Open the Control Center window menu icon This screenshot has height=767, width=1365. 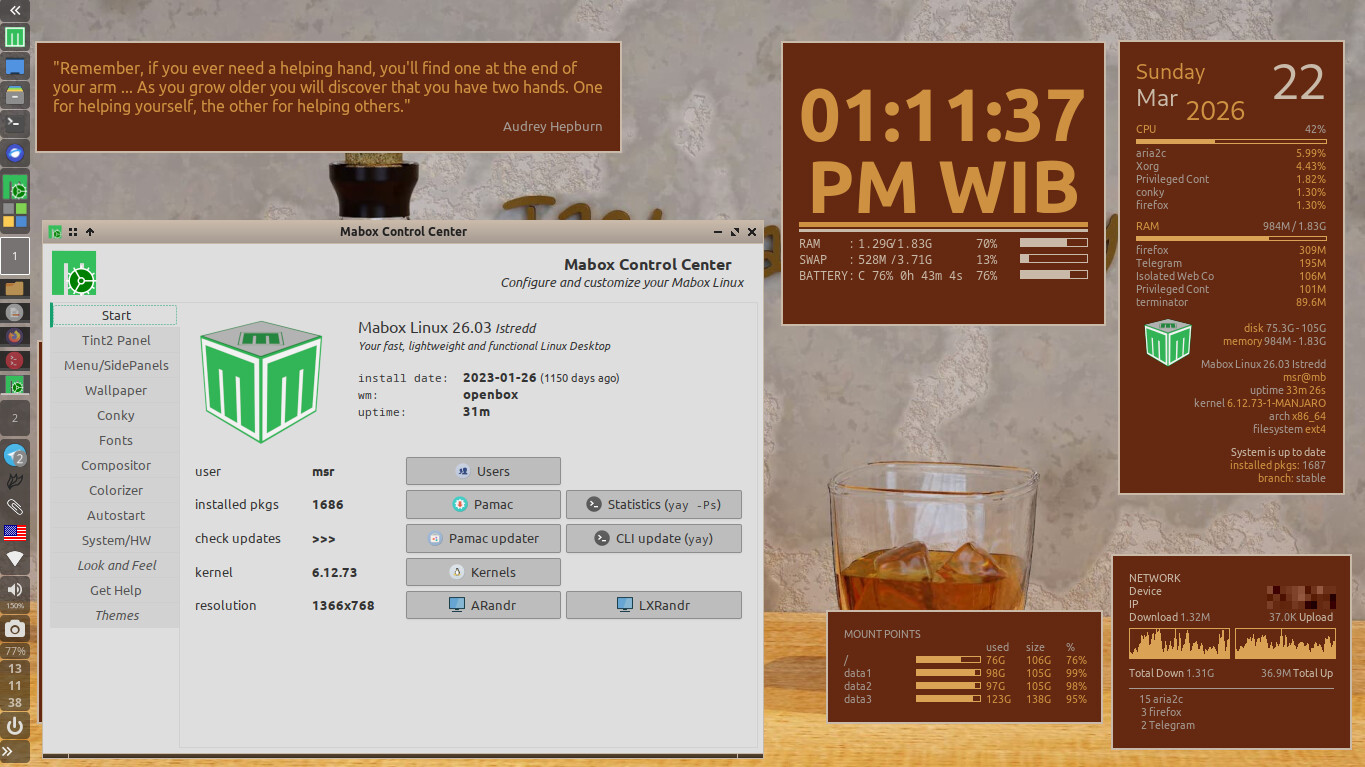(56, 232)
